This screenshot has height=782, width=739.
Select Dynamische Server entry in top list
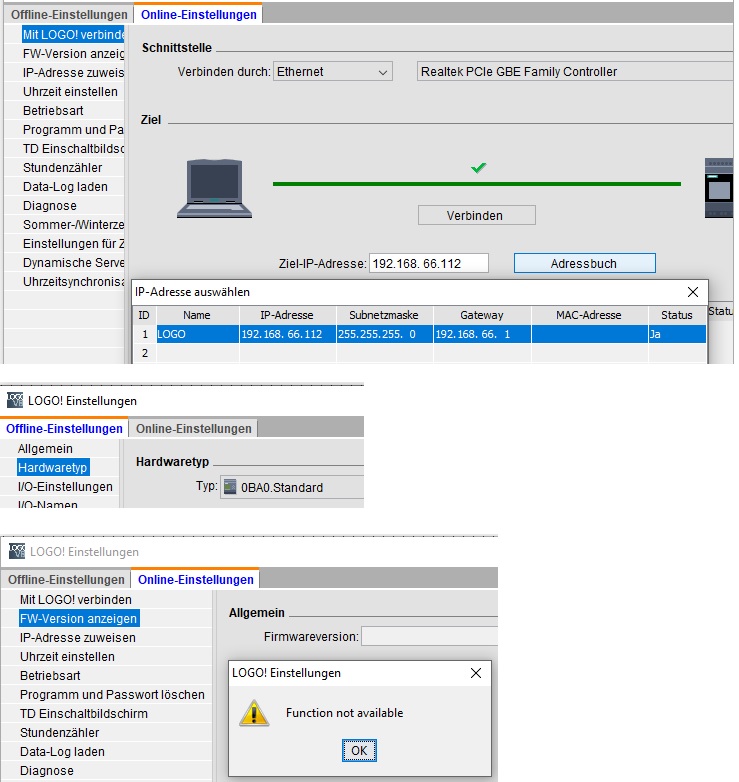73,262
